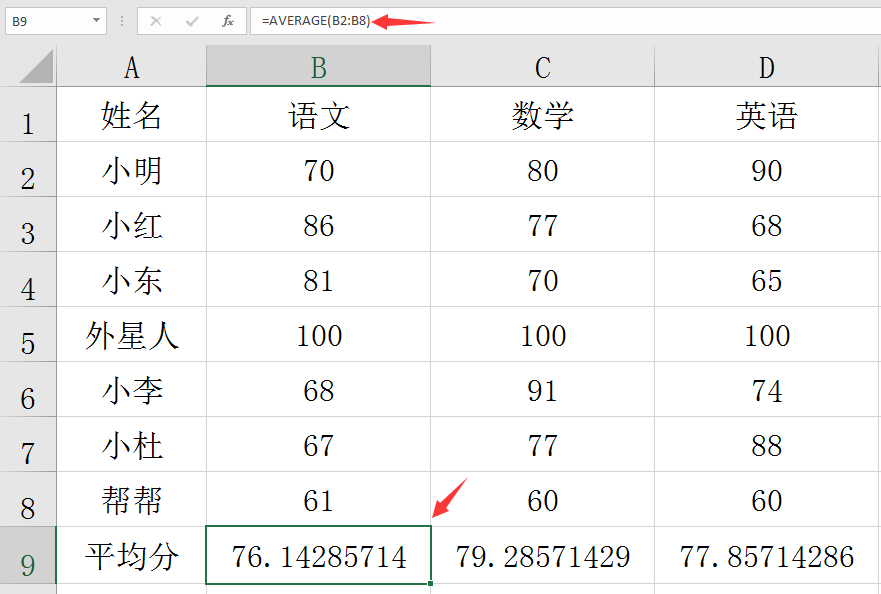Click the cell '姓名'

[131, 115]
